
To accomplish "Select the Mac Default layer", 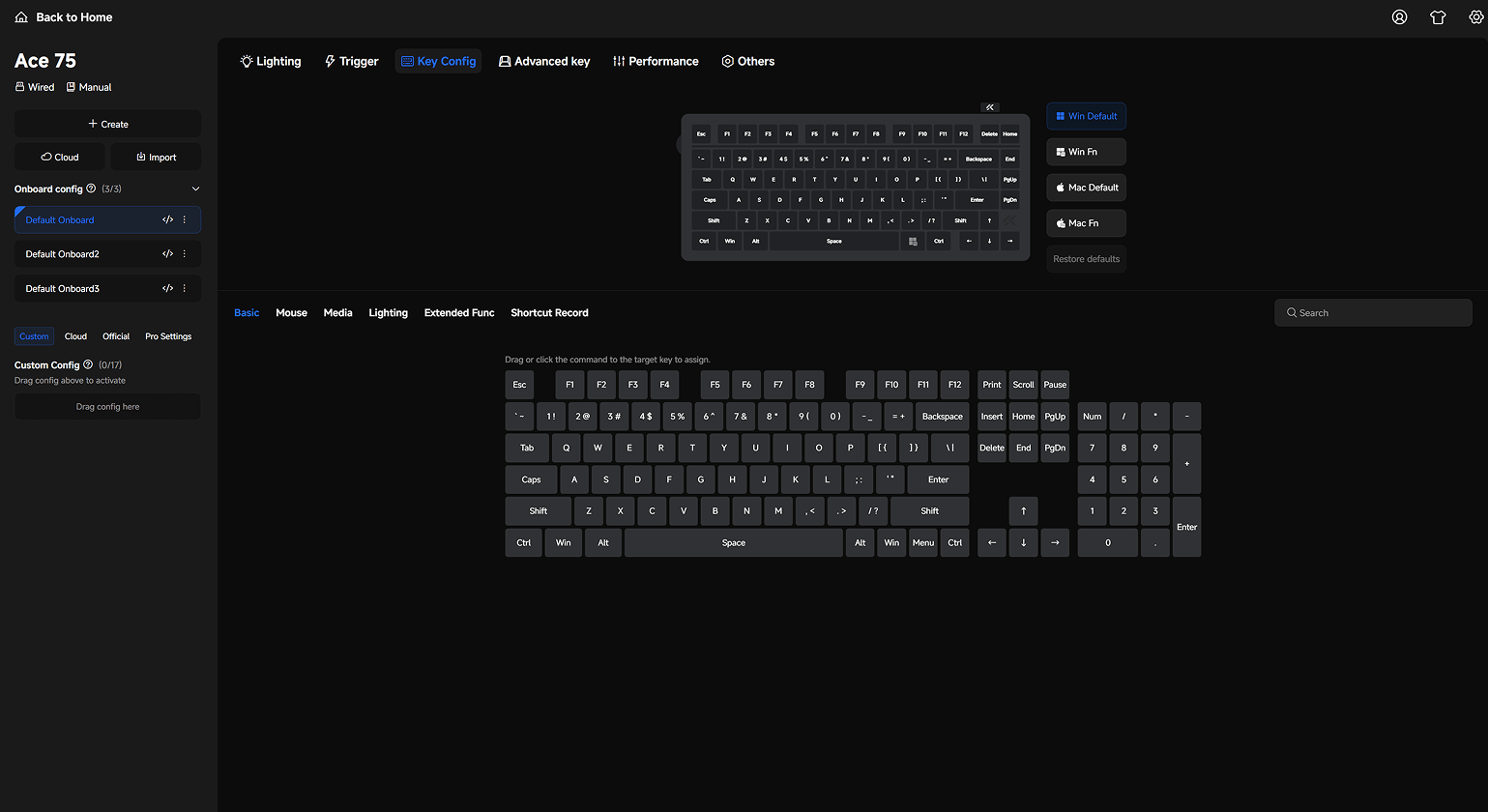I will 1086,188.
